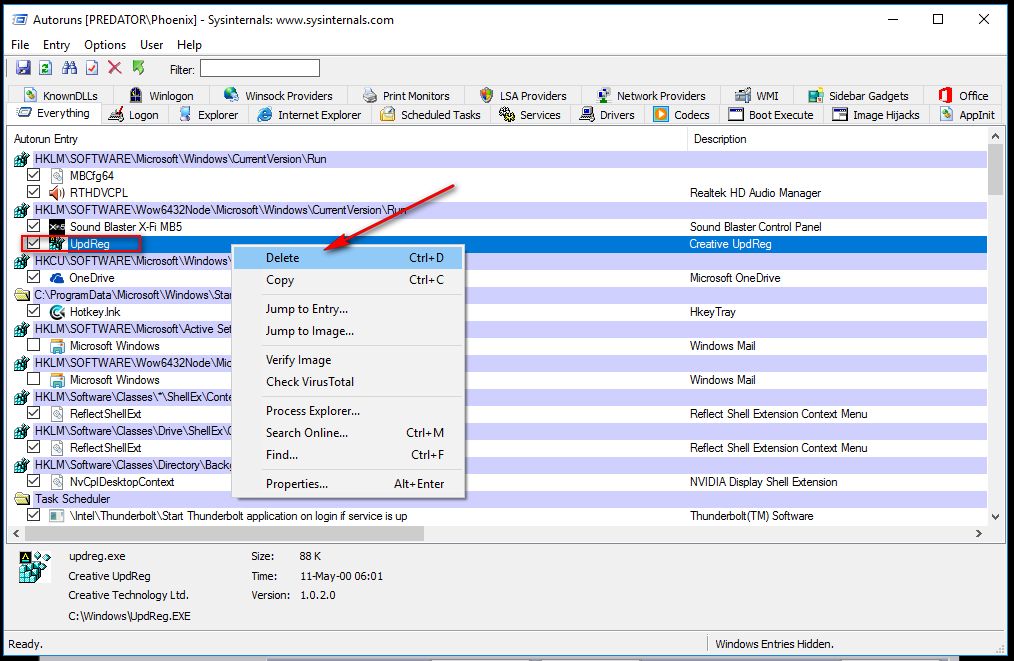Click the Description column header
The image size is (1014, 661).
tap(837, 139)
